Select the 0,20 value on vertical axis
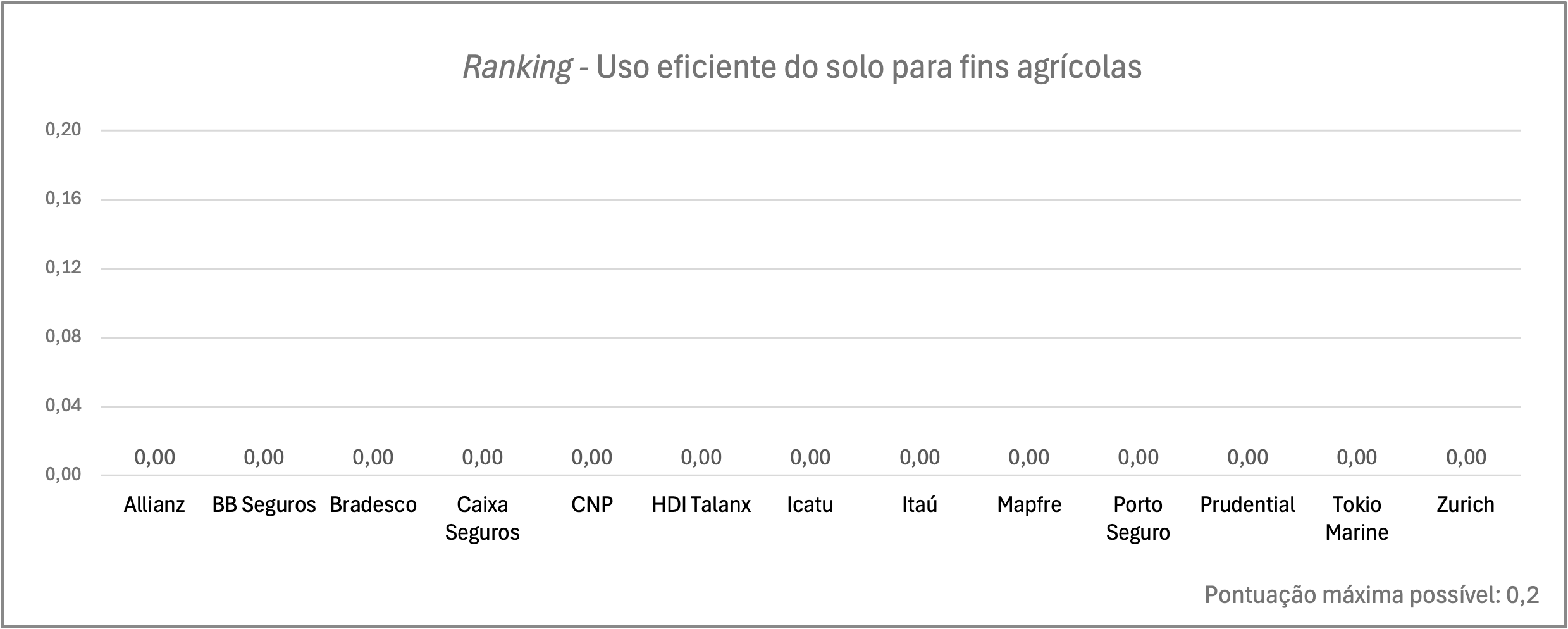 pyautogui.click(x=63, y=130)
